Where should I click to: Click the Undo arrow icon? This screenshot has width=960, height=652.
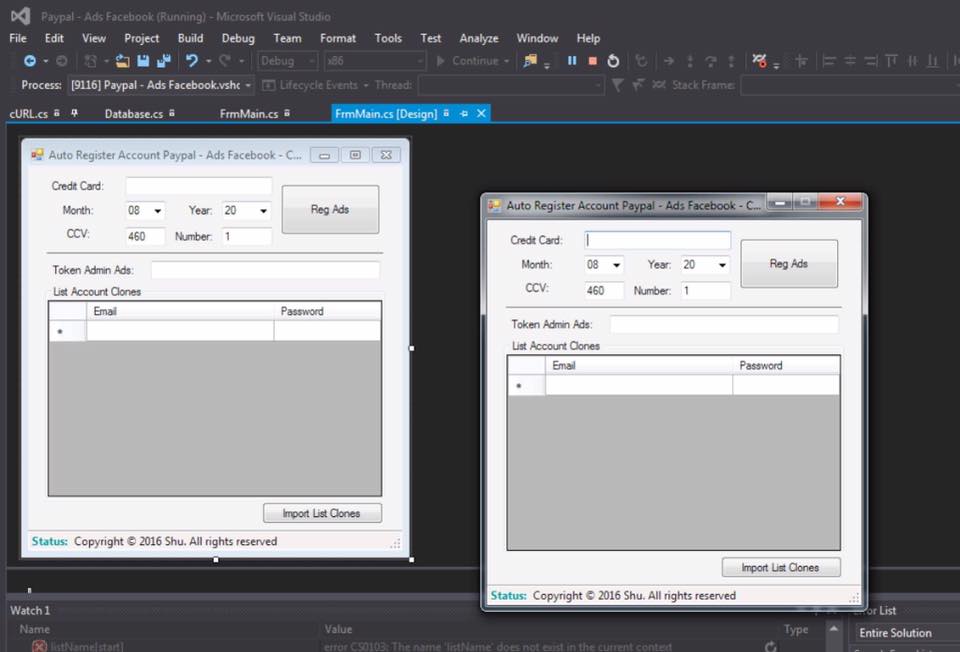pos(191,61)
